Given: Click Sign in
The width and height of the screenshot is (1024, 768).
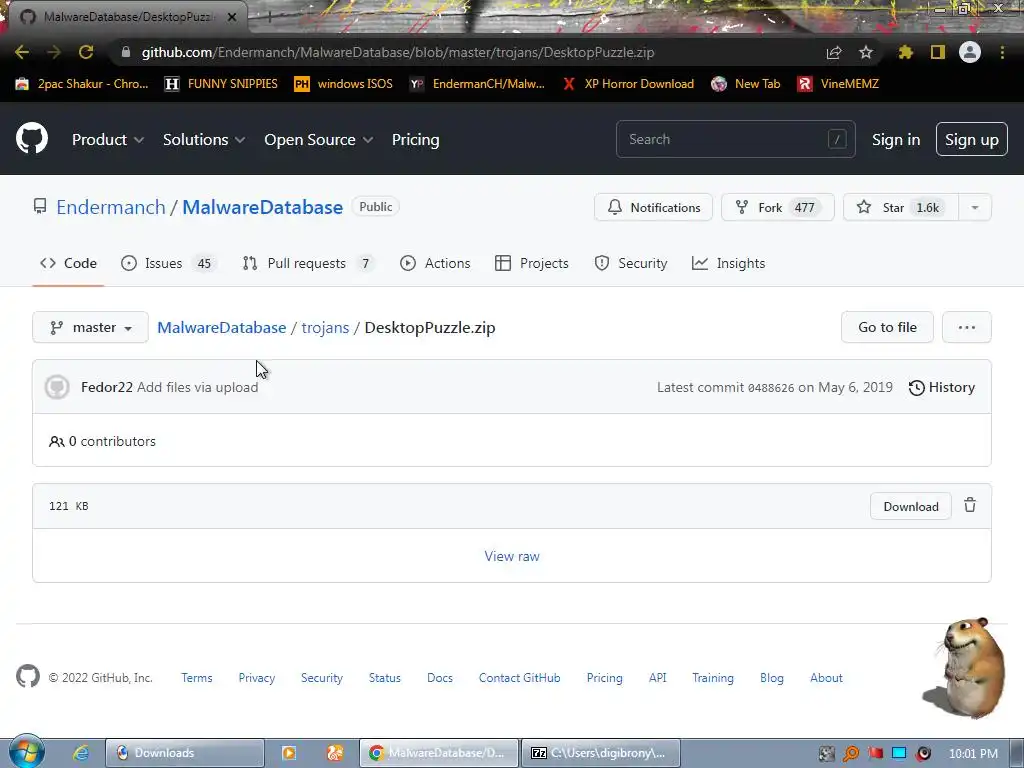Looking at the screenshot, I should pos(896,140).
